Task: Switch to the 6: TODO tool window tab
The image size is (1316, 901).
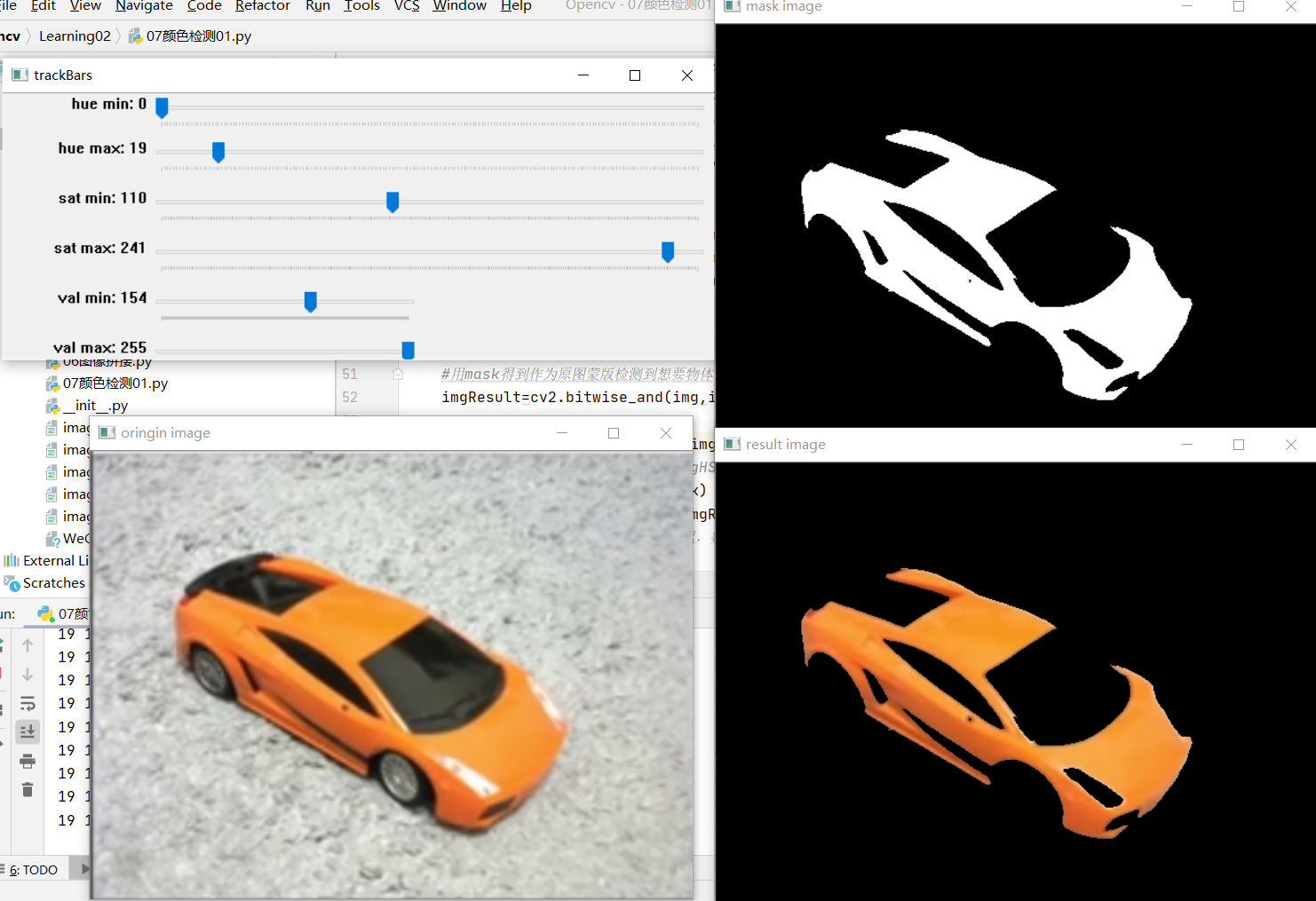Action: click(x=34, y=869)
